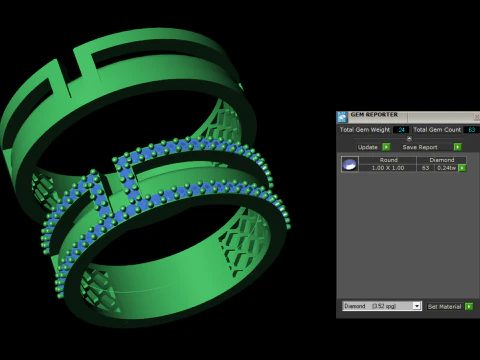
Task: Click the 'Total Gem Count' label
Action: pyautogui.click(x=437, y=130)
